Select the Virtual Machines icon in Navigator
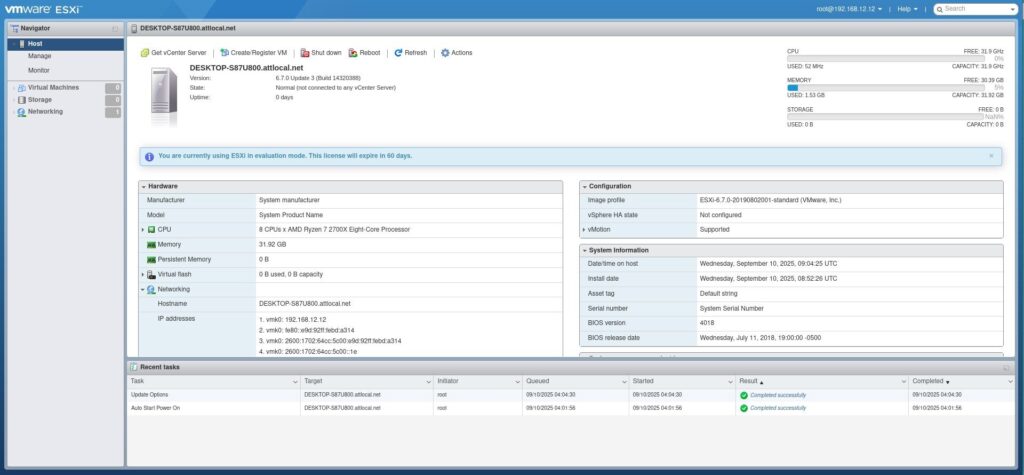This screenshot has width=1024, height=475. coord(22,88)
